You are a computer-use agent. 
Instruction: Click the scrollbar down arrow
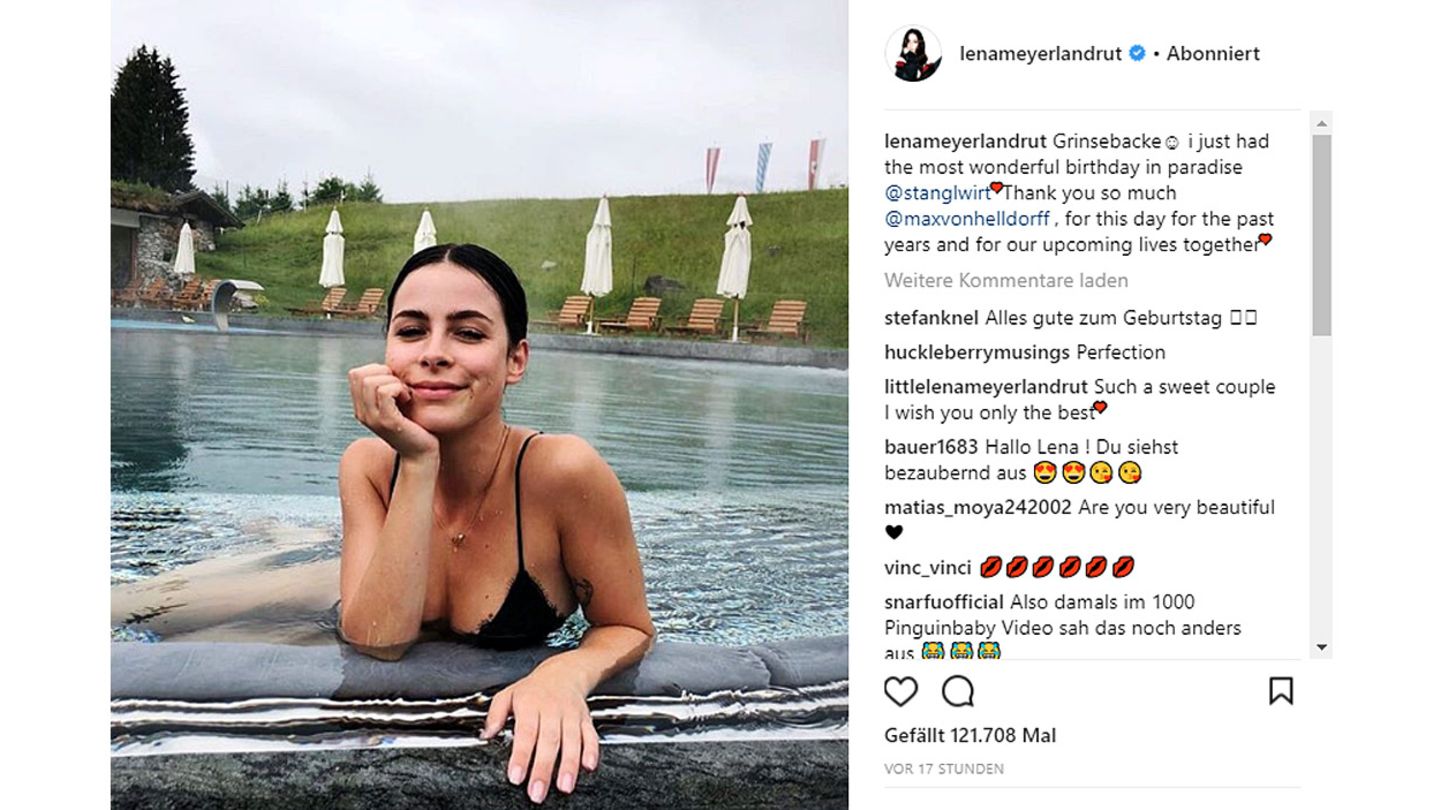pos(1321,647)
